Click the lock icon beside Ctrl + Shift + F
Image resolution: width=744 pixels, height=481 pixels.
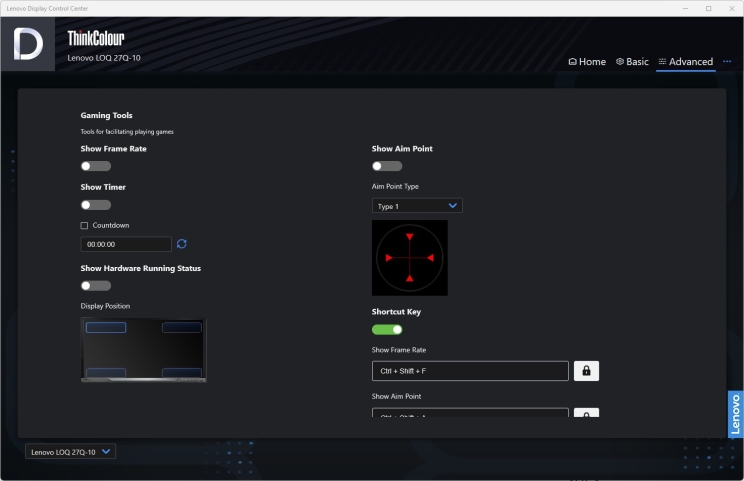586,371
